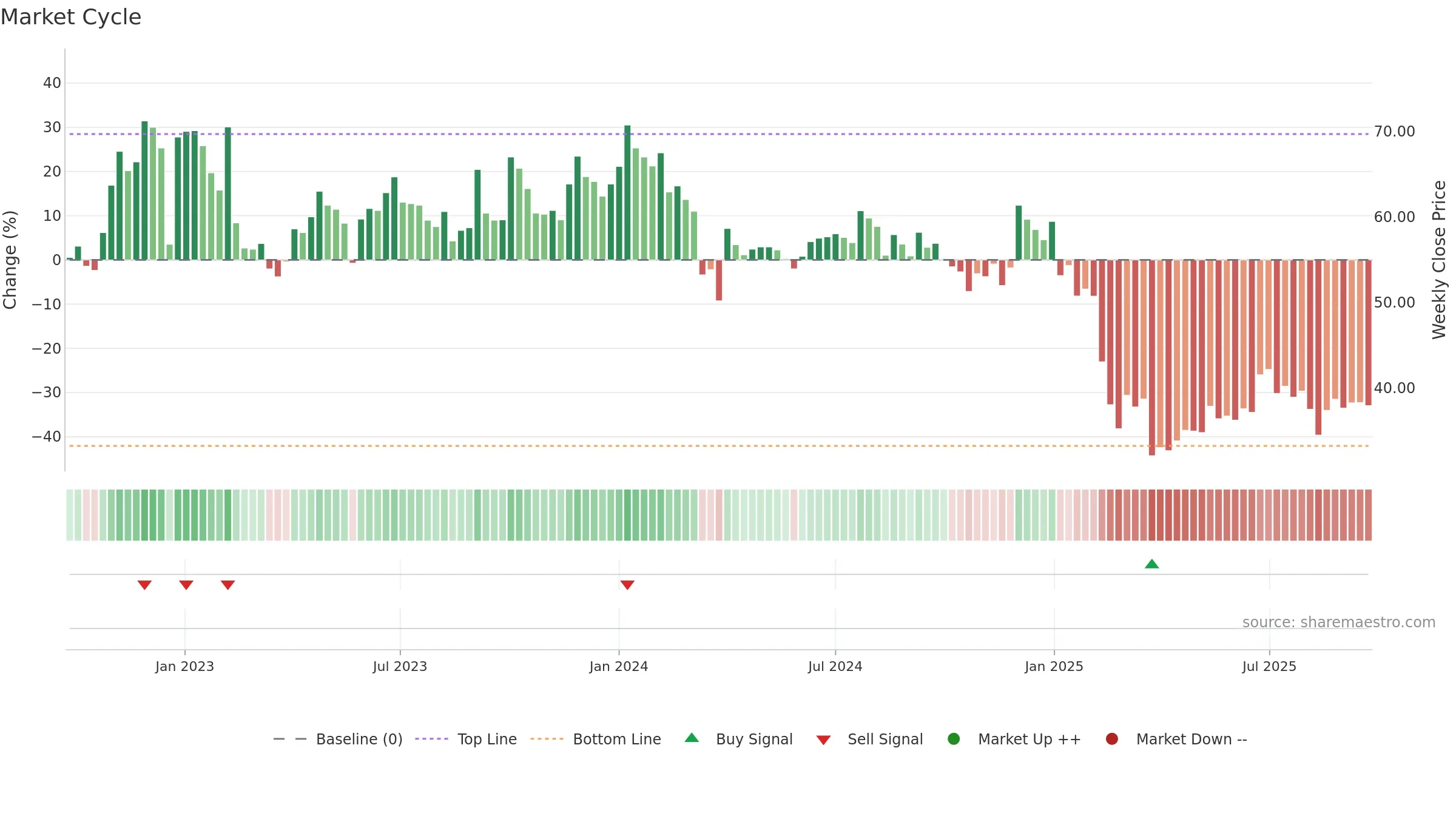This screenshot has width=1456, height=819.
Task: Click the 40 tick on Change axis
Action: (52, 83)
